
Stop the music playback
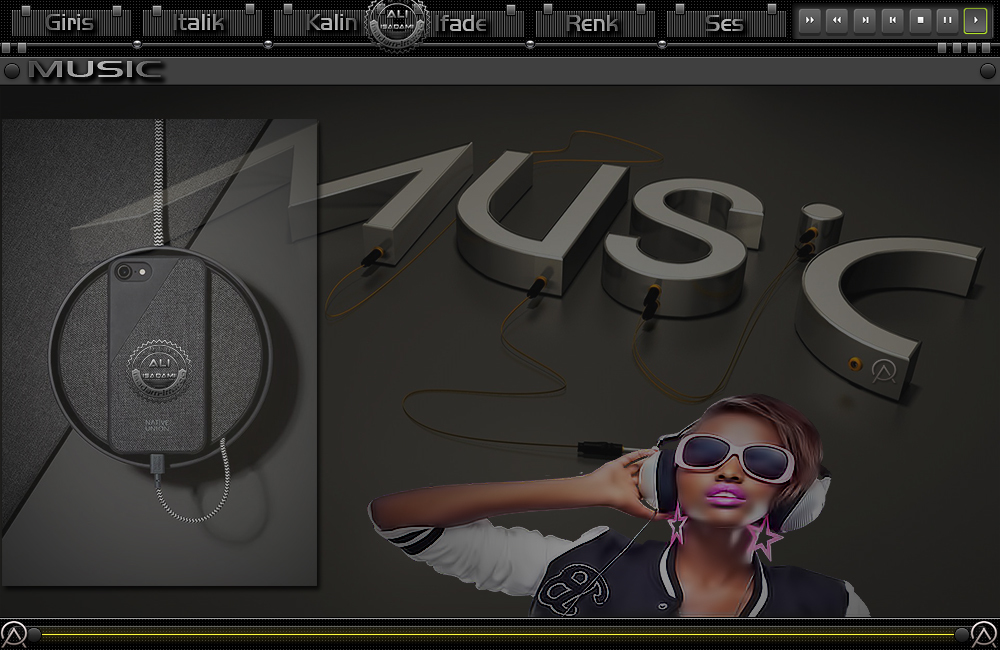click(x=920, y=20)
